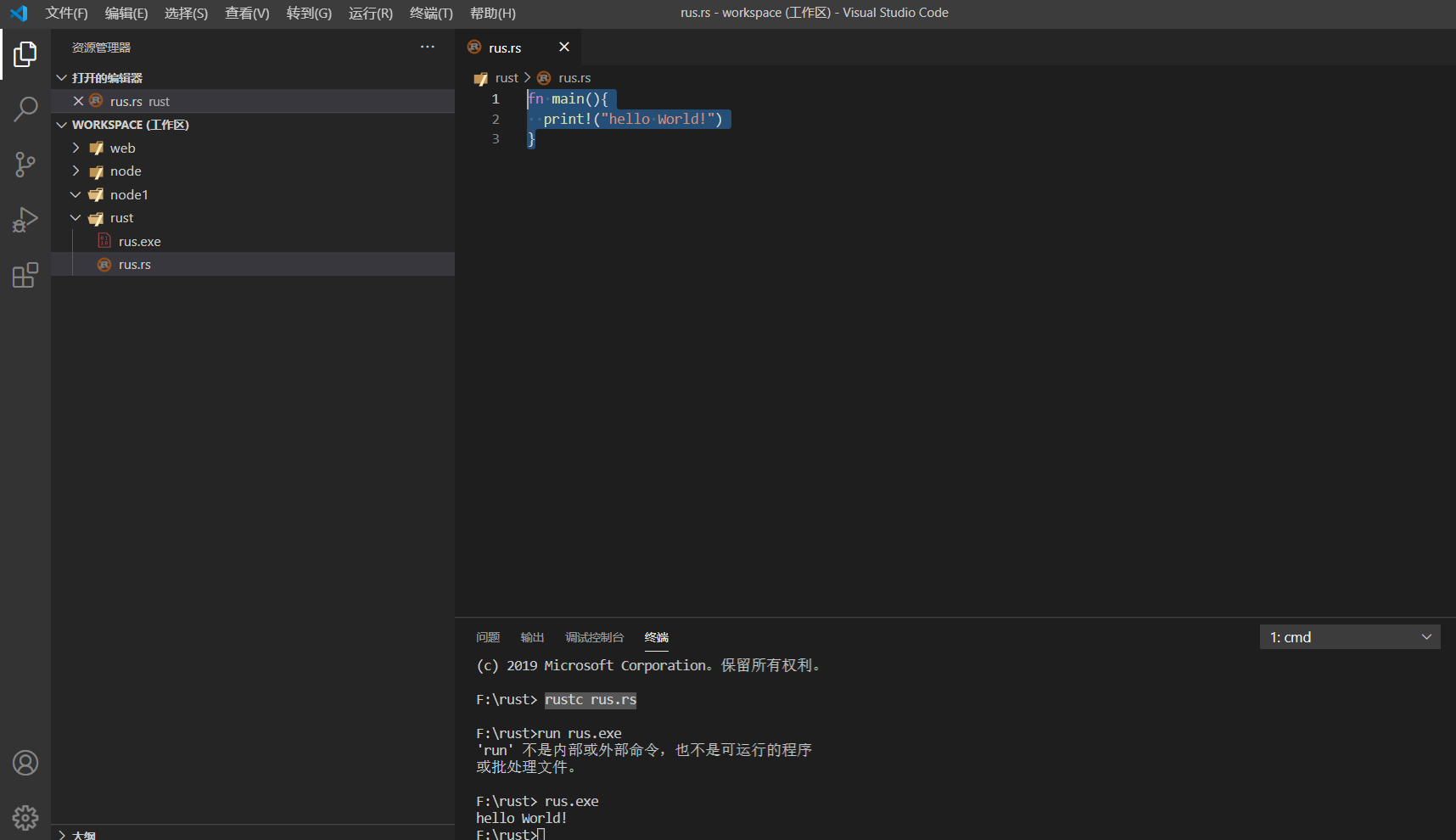Screen dimensions: 1456x840
Task: Select rus.exe in the Explorer
Action: point(138,241)
